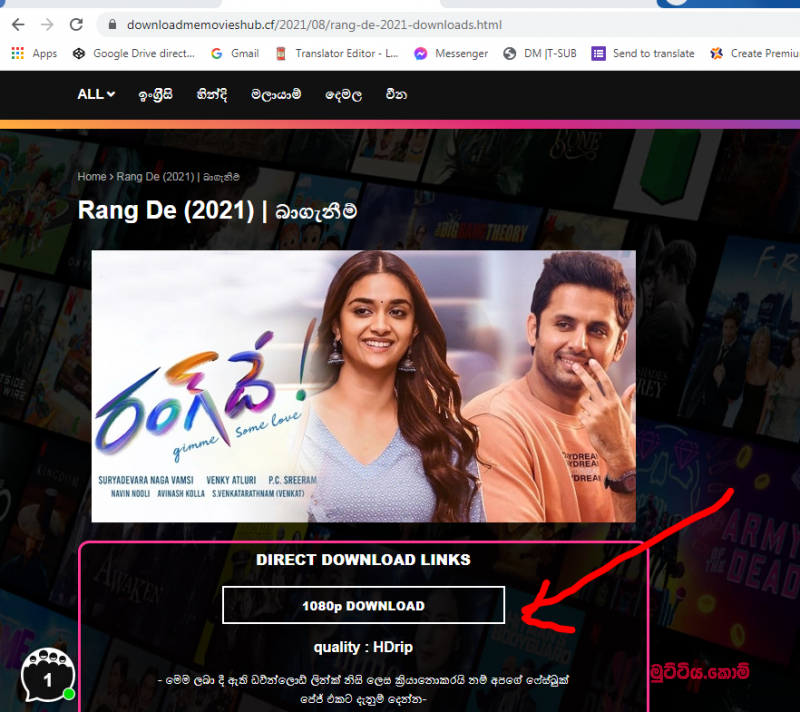Open the Gmail bookmark

coord(235,53)
